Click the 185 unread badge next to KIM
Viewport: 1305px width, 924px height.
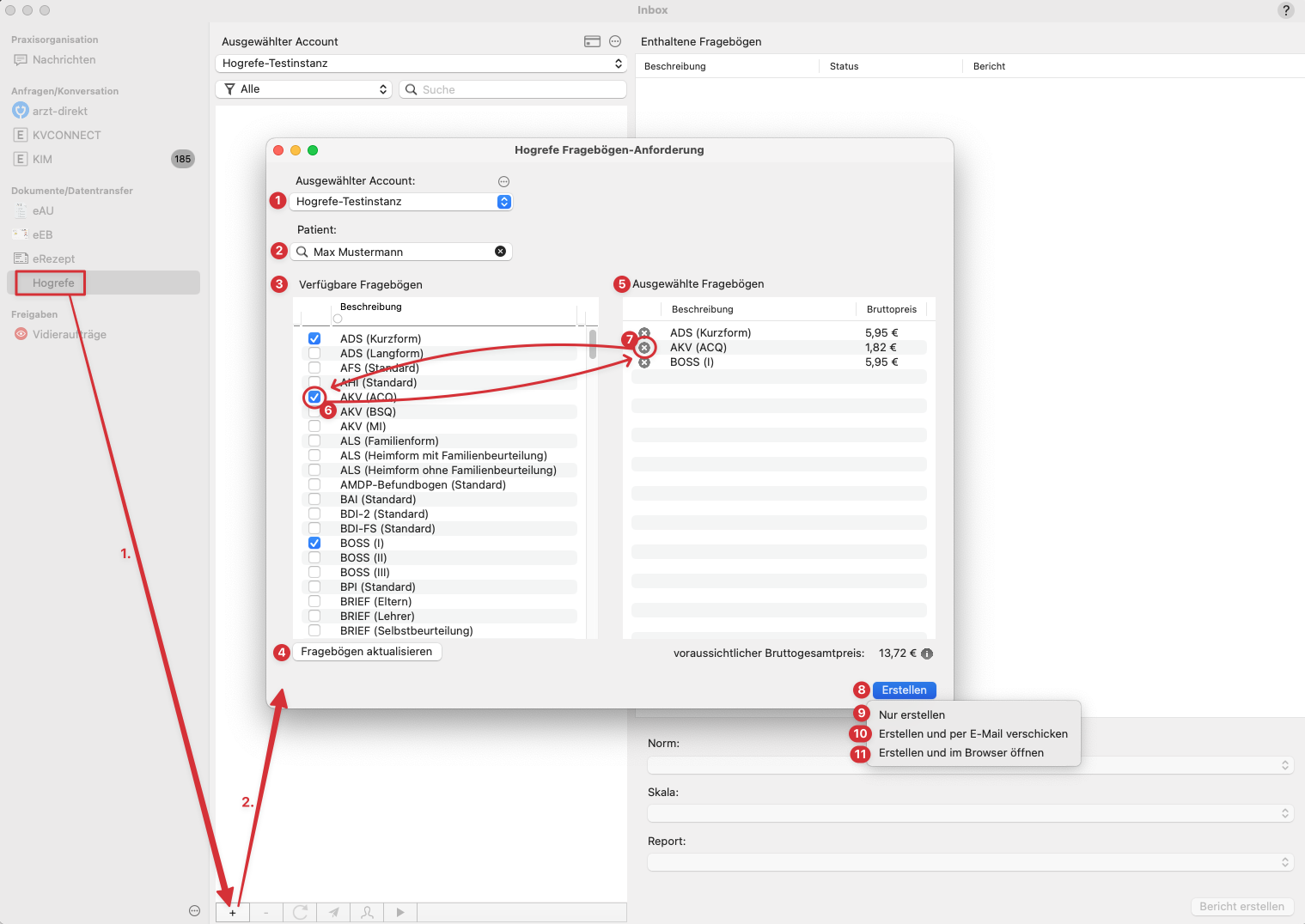point(183,159)
